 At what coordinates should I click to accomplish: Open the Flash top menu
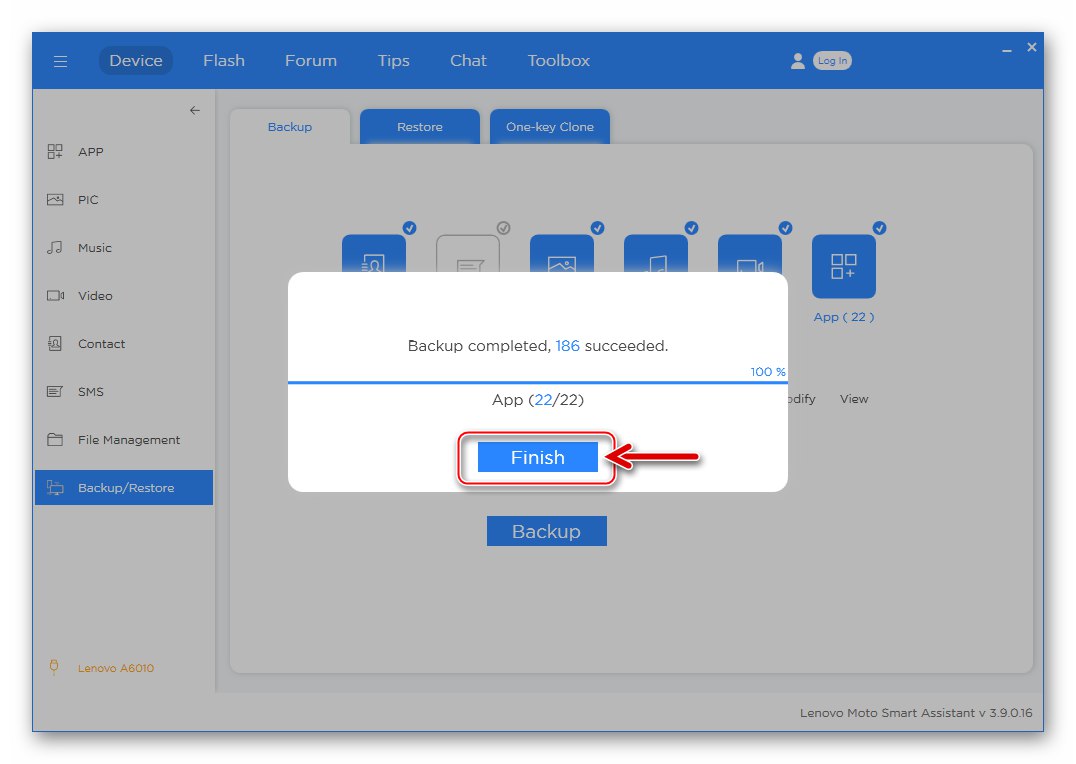pyautogui.click(x=224, y=60)
